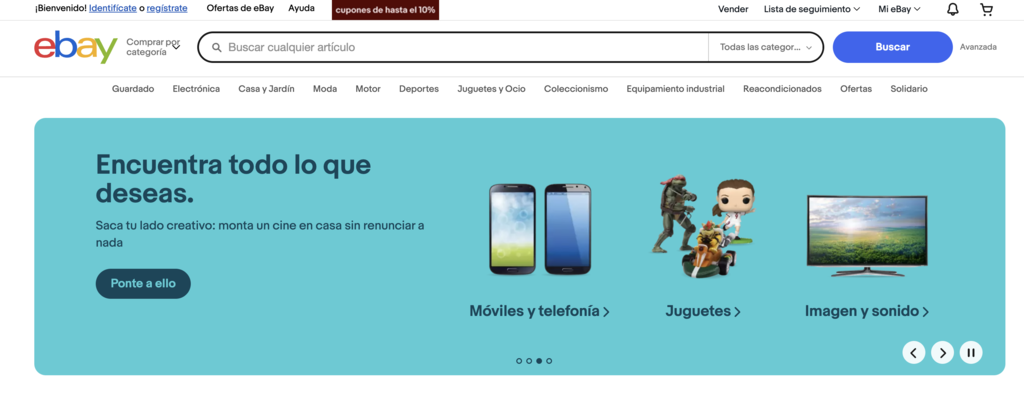Select the first carousel dot

click(x=519, y=360)
